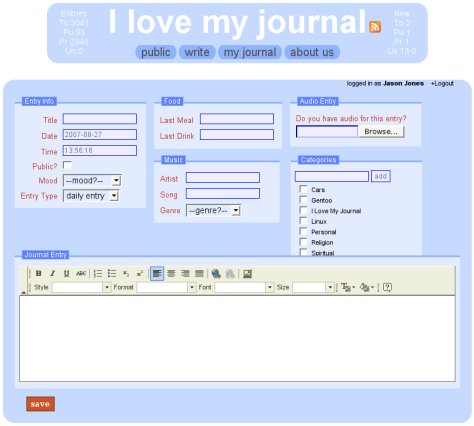The image size is (474, 426).
Task: Insert a bulleted list
Action: (112, 274)
